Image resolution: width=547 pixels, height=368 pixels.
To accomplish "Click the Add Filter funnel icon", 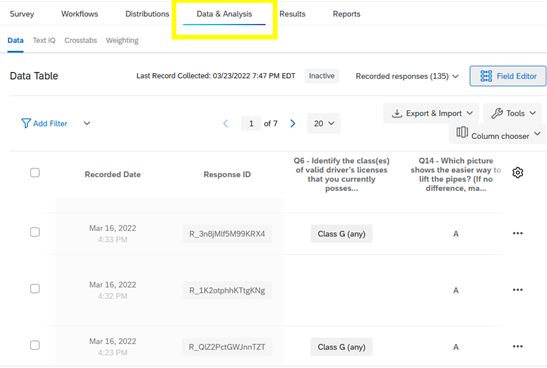I will [x=26, y=123].
